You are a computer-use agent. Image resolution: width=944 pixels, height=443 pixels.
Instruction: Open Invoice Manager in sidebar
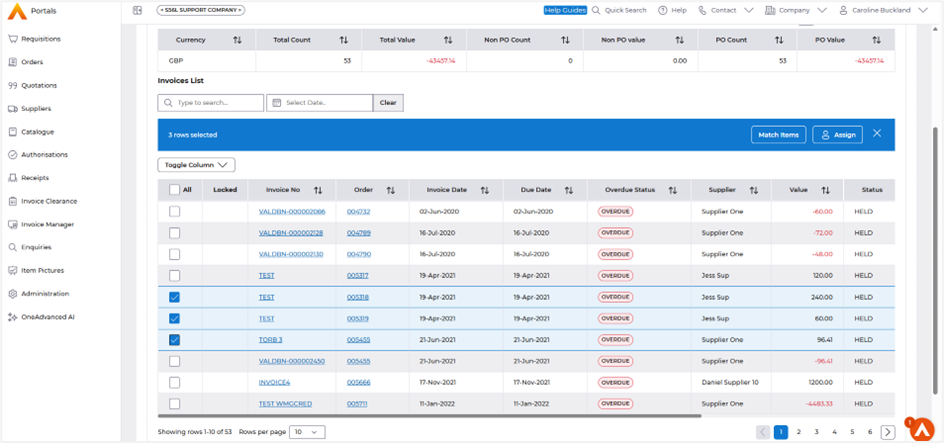47,224
